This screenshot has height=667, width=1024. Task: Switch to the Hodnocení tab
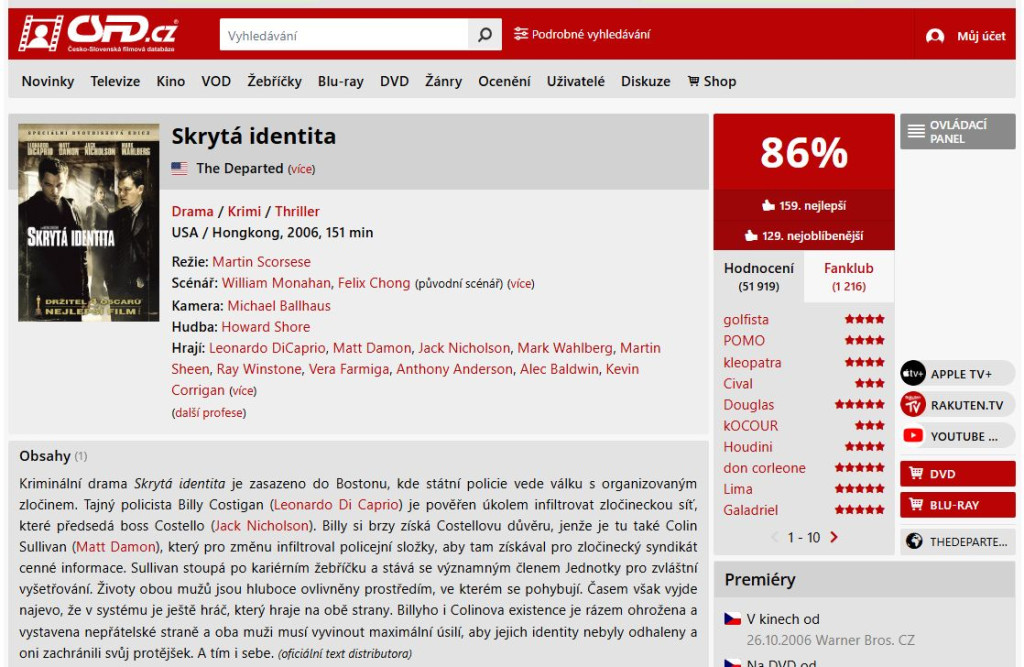[x=758, y=276]
